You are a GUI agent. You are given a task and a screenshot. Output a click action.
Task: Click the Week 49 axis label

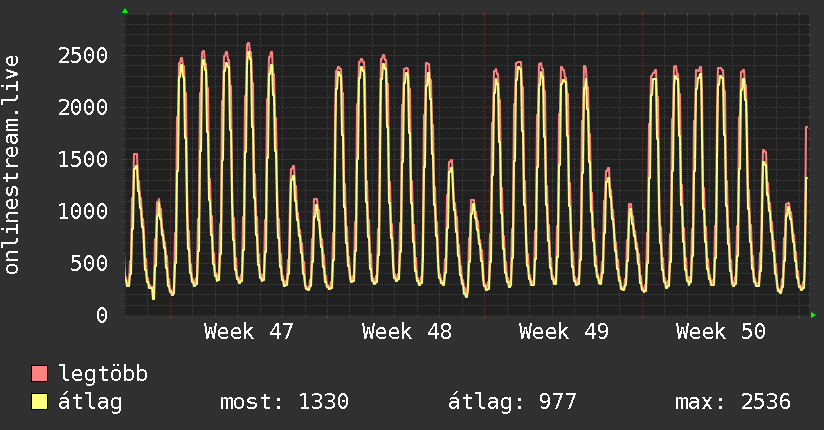pos(563,332)
